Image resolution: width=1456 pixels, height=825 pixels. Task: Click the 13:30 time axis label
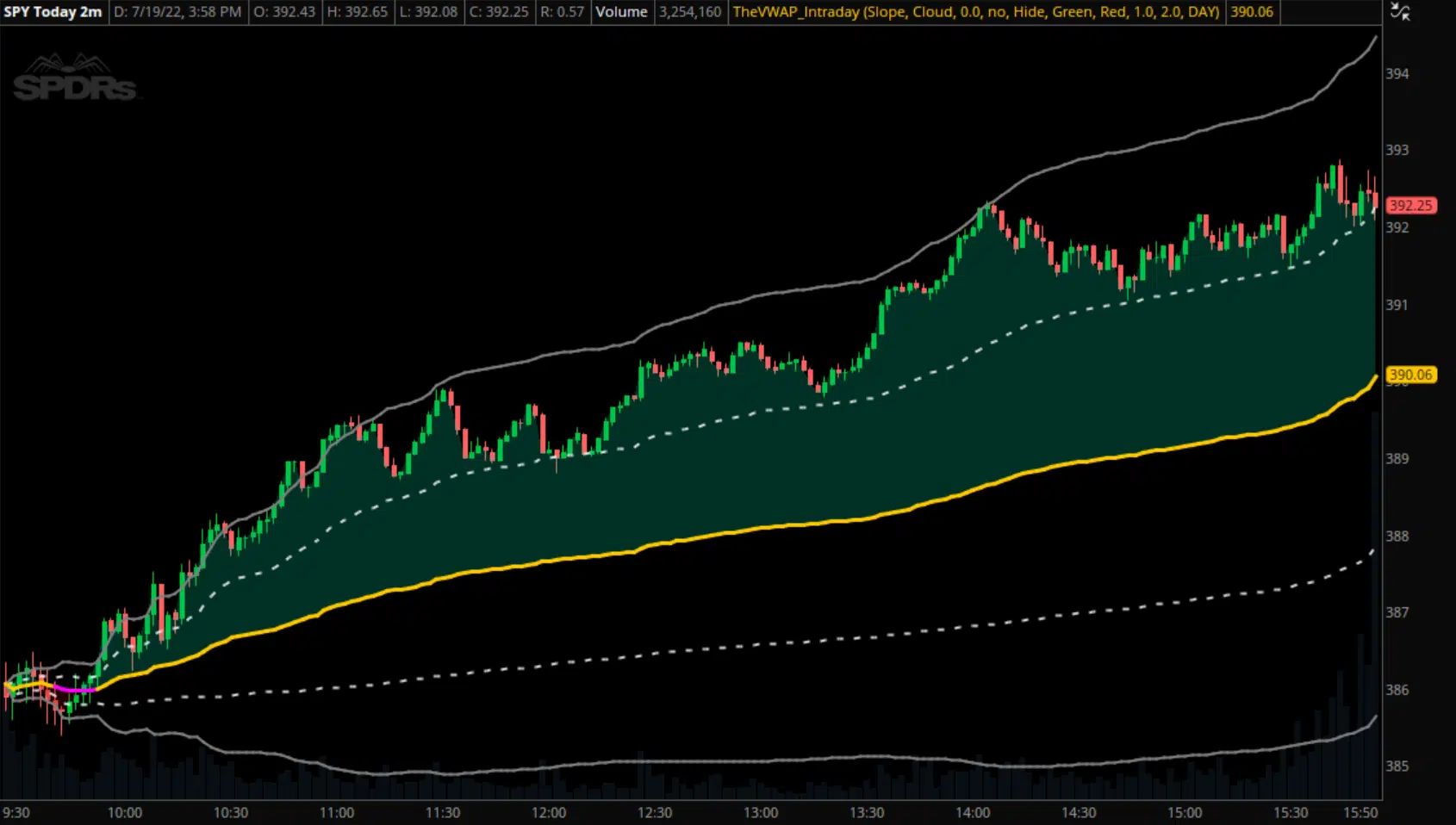[x=867, y=812]
